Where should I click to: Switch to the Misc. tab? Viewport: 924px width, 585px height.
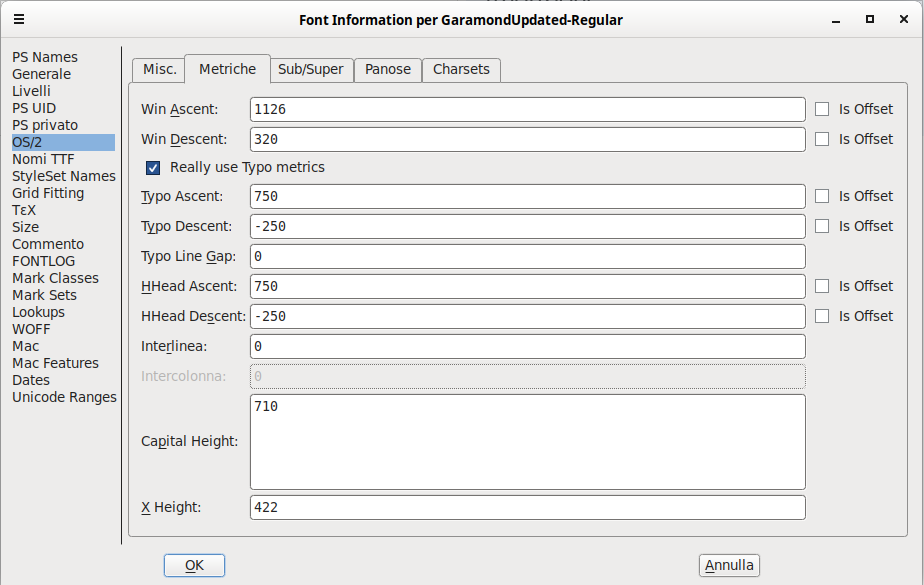159,70
